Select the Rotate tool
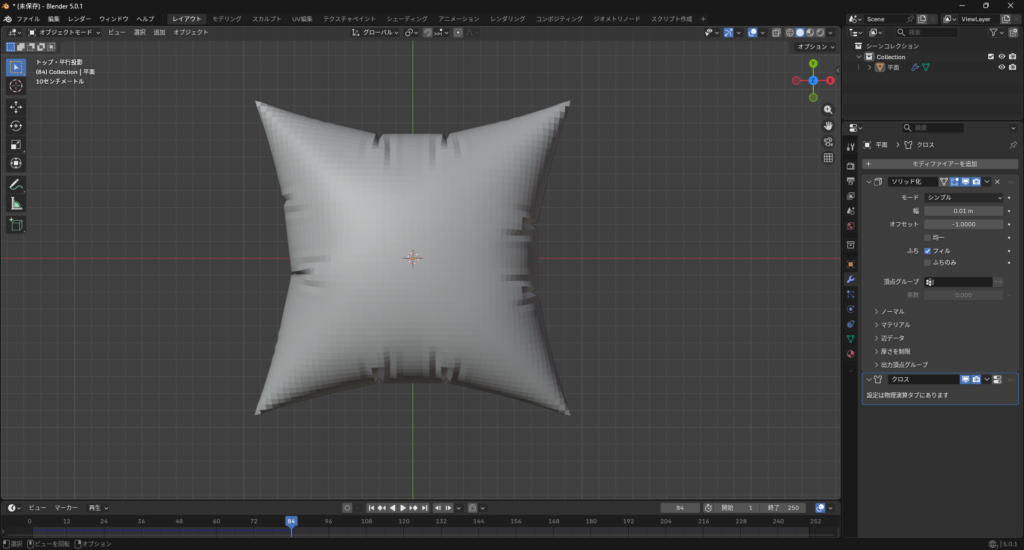The image size is (1024, 550). click(16, 126)
